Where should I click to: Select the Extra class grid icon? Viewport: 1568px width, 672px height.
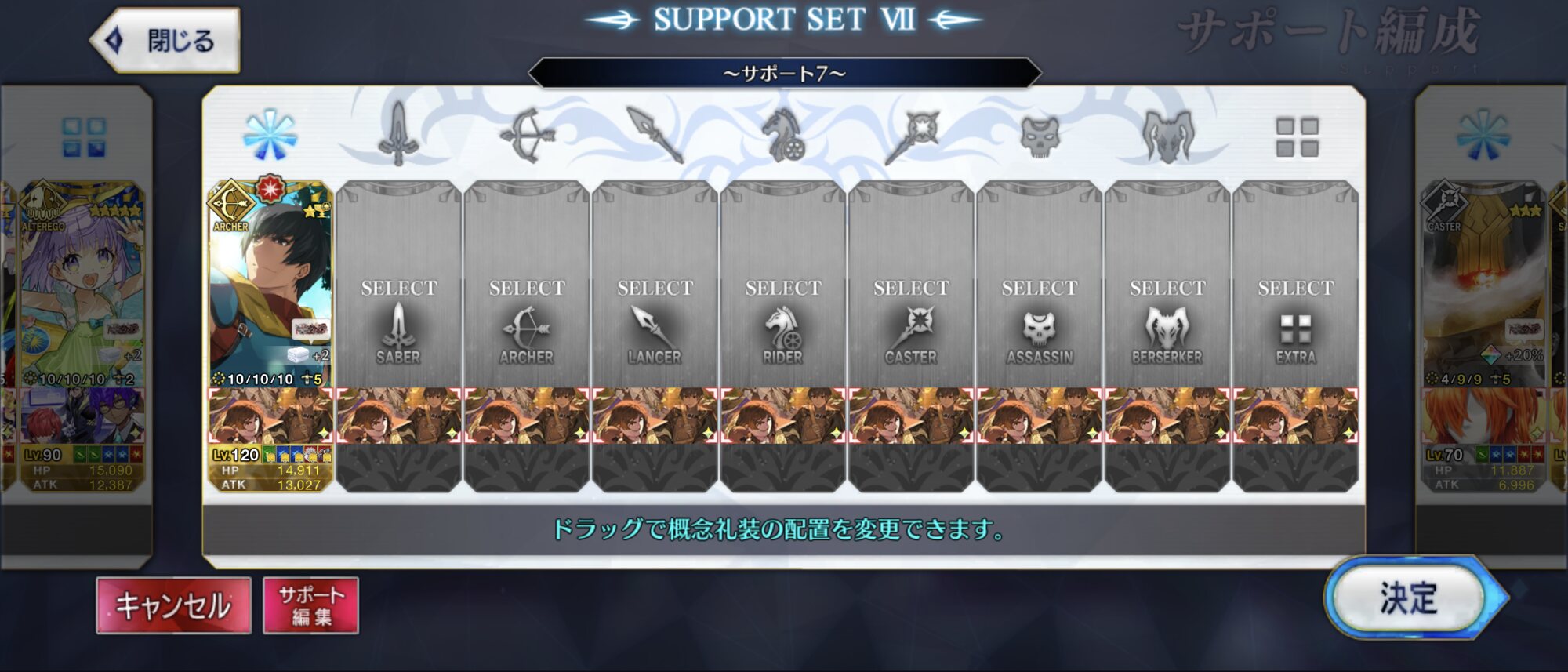(x=1297, y=137)
